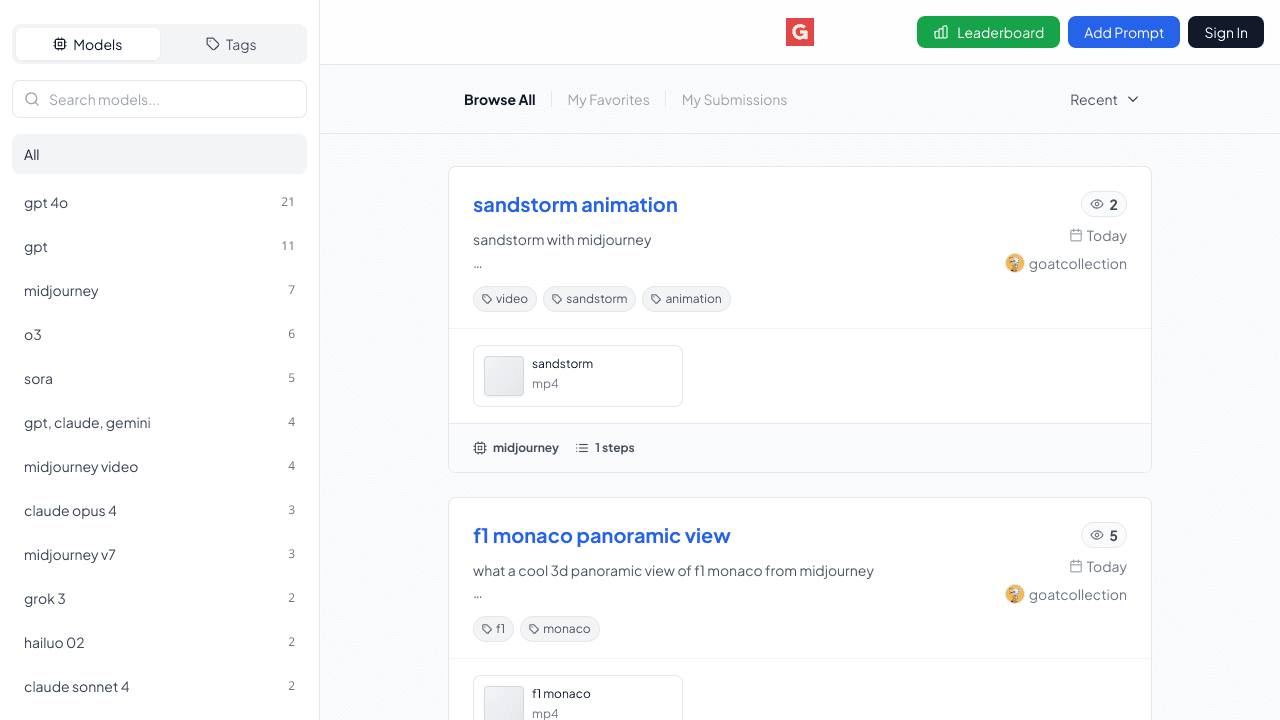Click the f1 tag chip

click(493, 629)
